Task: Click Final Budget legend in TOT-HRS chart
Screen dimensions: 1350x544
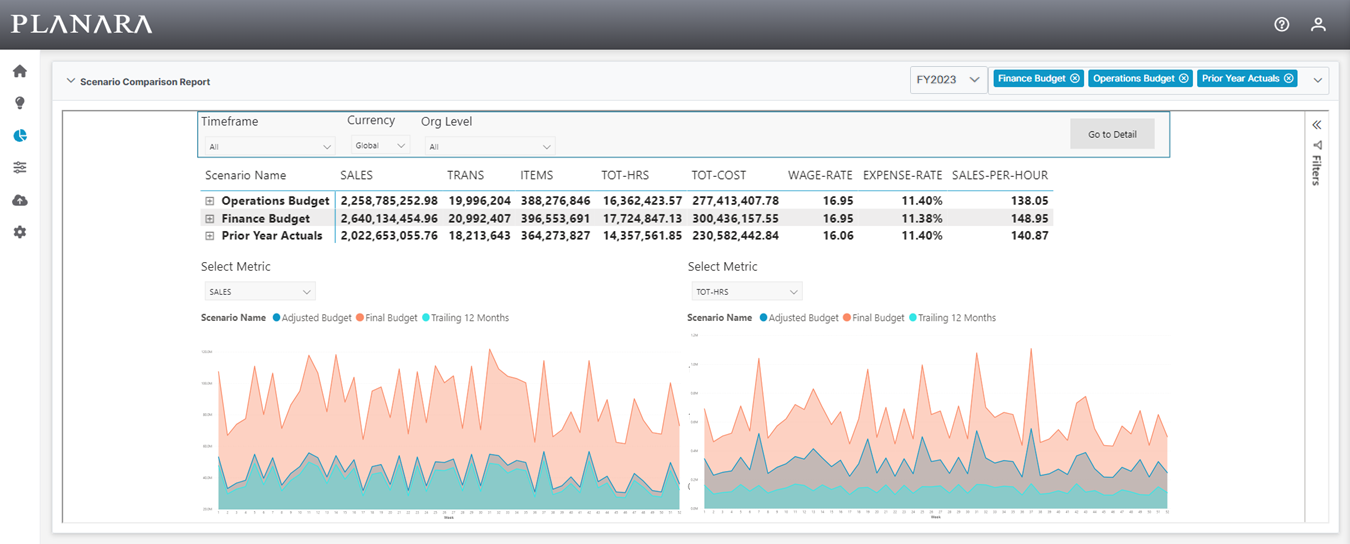Action: point(873,318)
